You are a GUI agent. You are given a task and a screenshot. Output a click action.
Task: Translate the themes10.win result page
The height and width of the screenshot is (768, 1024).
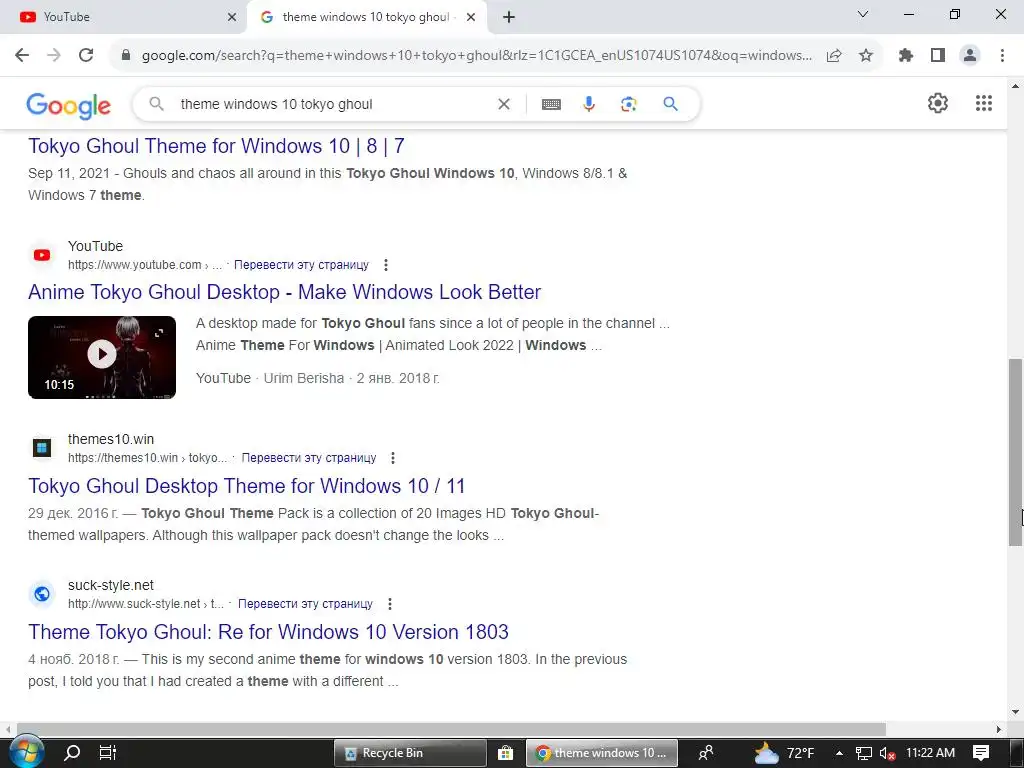pyautogui.click(x=309, y=458)
